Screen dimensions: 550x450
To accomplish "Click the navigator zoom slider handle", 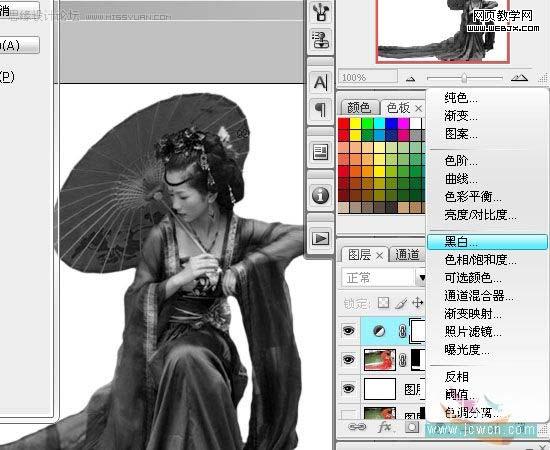I will (464, 78).
